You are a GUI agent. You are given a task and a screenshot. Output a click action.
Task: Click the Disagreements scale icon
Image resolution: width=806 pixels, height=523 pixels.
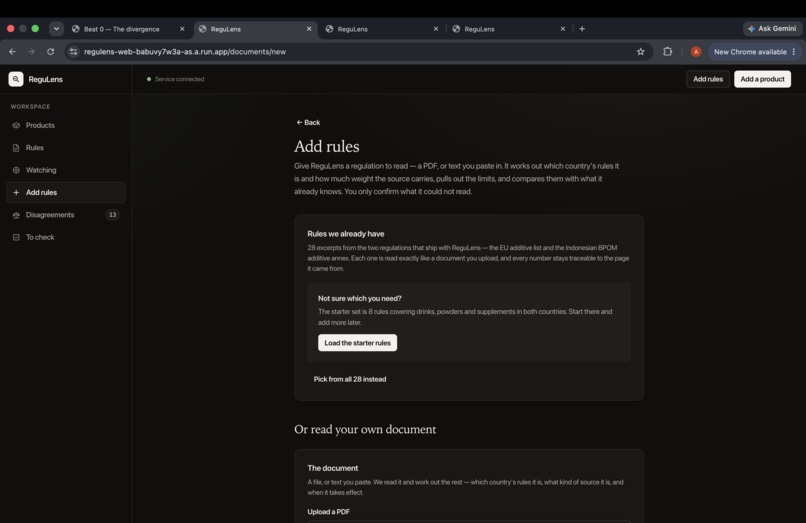16,215
